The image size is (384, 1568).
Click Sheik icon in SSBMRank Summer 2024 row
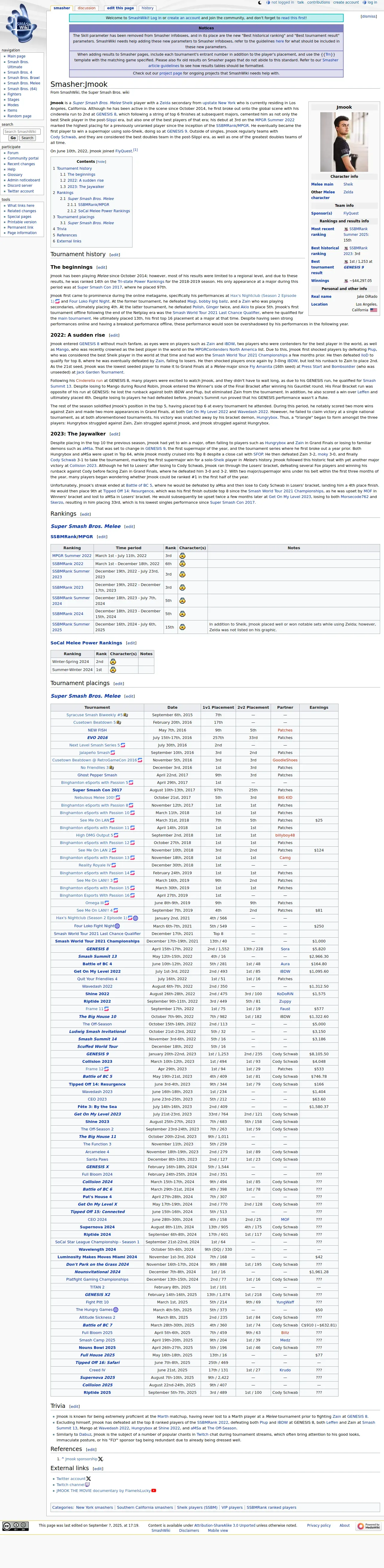182,601
